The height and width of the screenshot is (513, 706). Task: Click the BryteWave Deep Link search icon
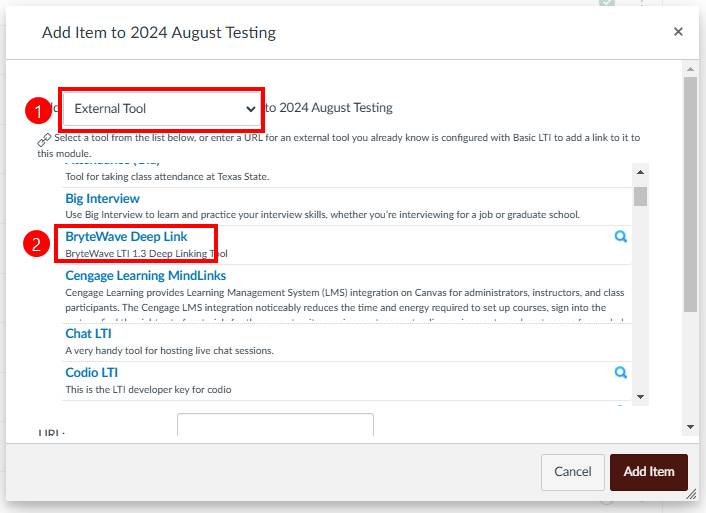(x=621, y=237)
